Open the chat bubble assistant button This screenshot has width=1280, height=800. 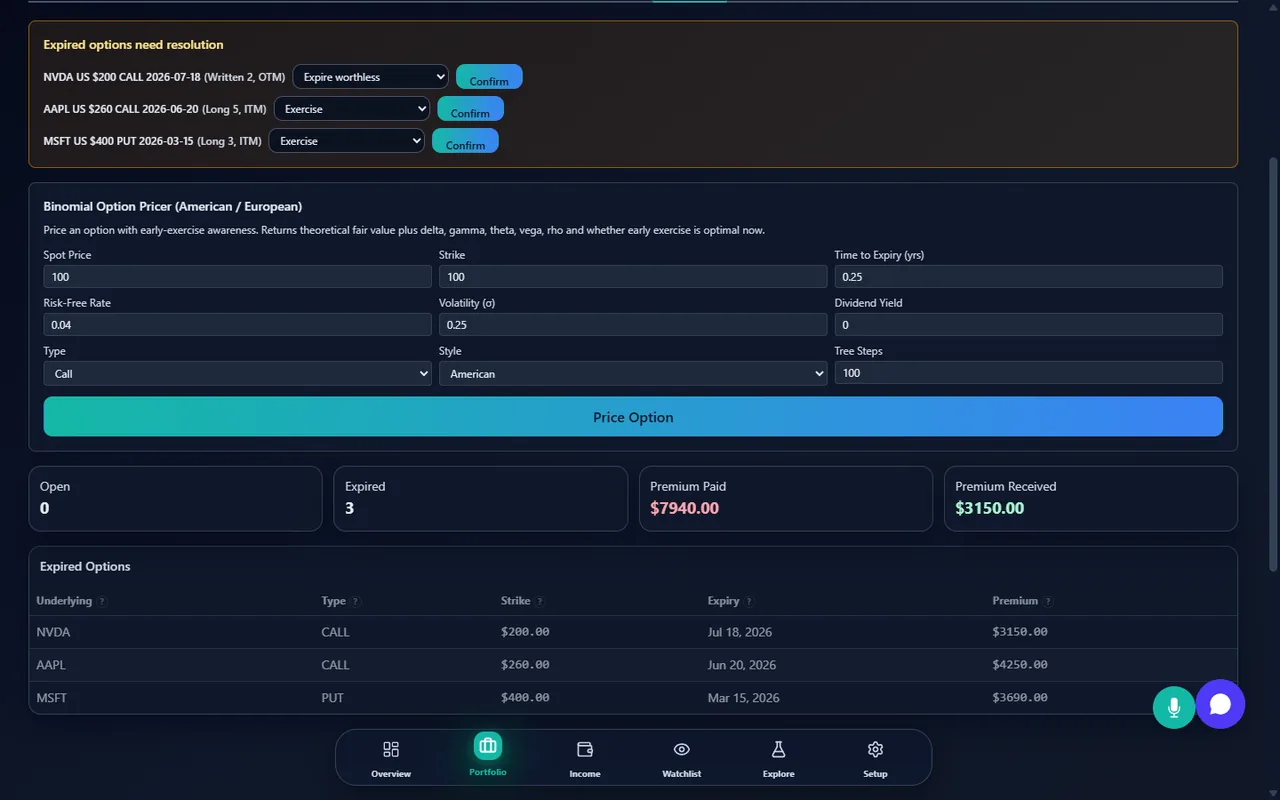(1220, 704)
